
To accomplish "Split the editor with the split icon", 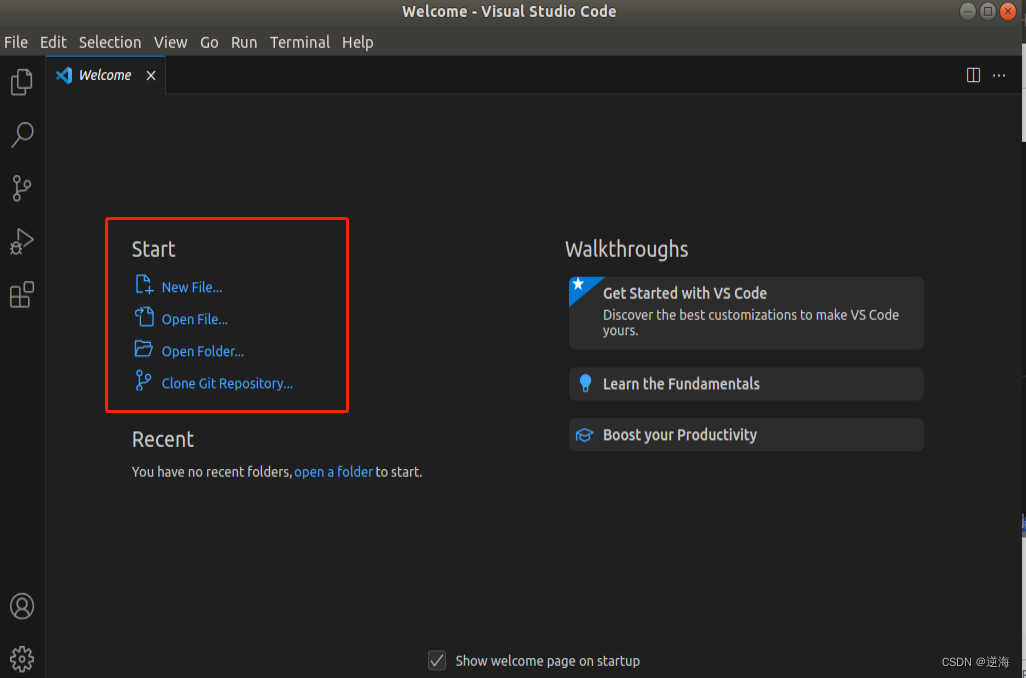I will (973, 75).
